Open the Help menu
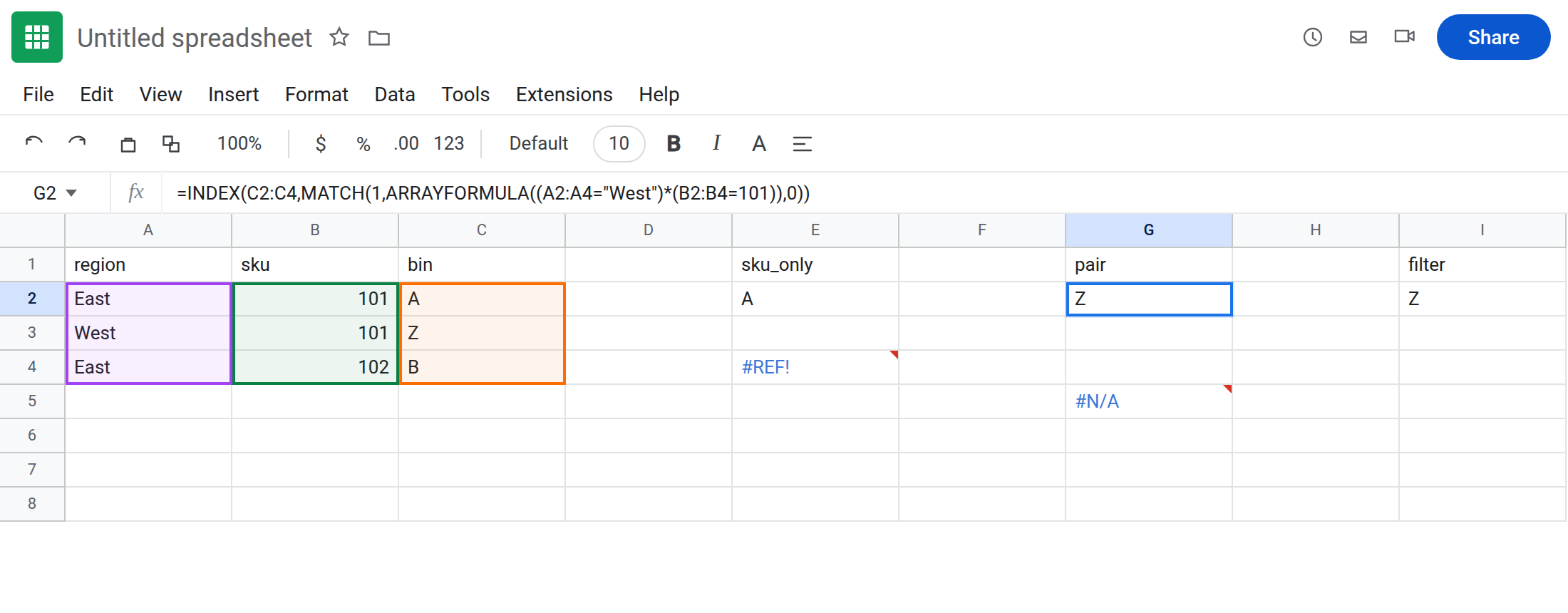The height and width of the screenshot is (613, 1568). [x=659, y=94]
